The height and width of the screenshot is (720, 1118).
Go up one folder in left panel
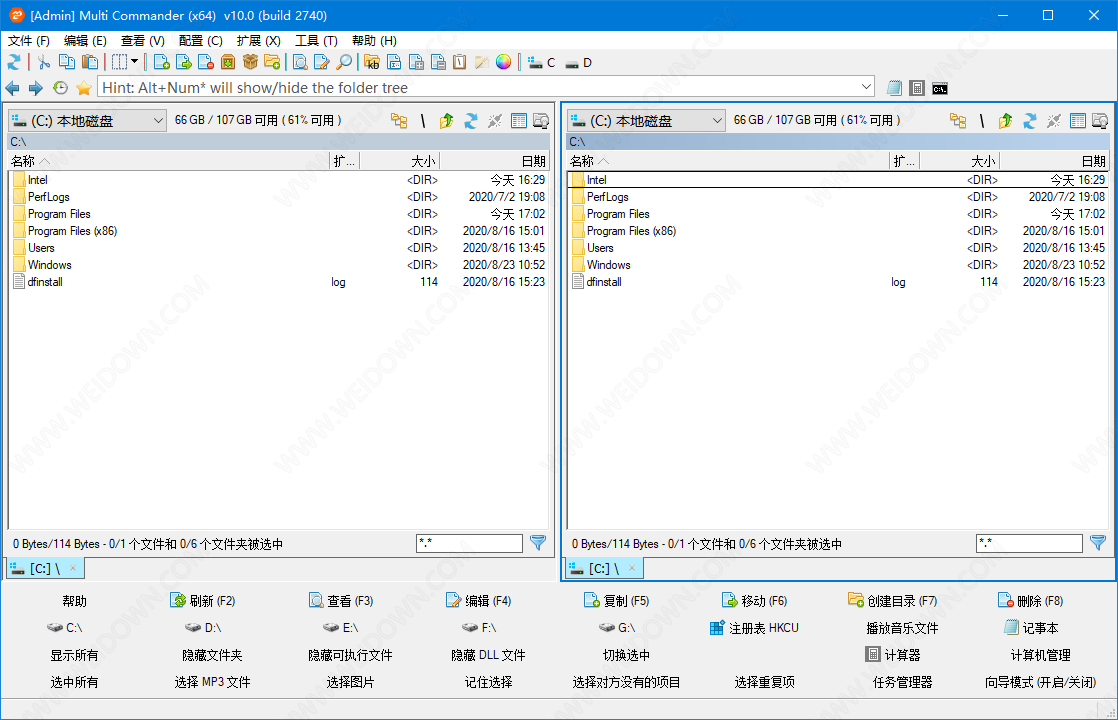click(x=446, y=121)
